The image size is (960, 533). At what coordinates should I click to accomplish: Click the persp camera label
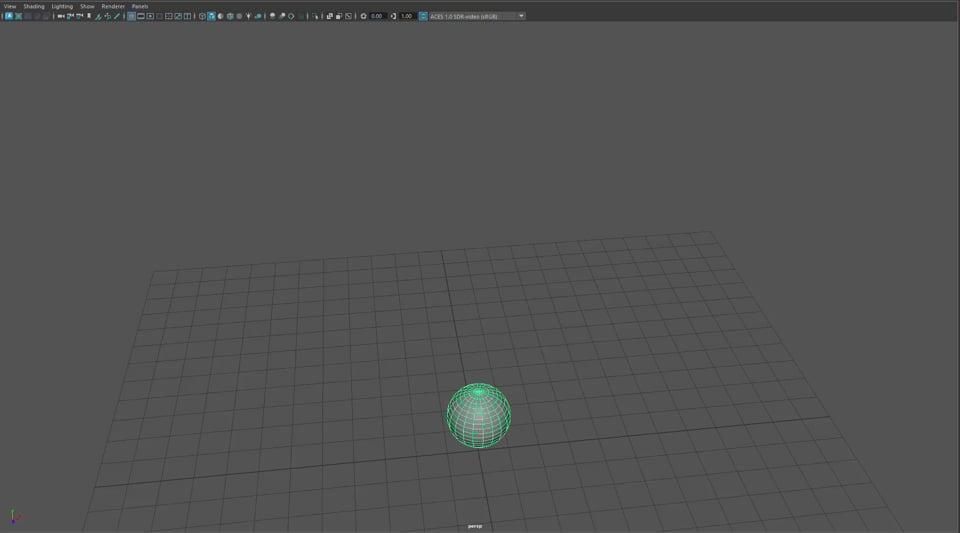[474, 526]
